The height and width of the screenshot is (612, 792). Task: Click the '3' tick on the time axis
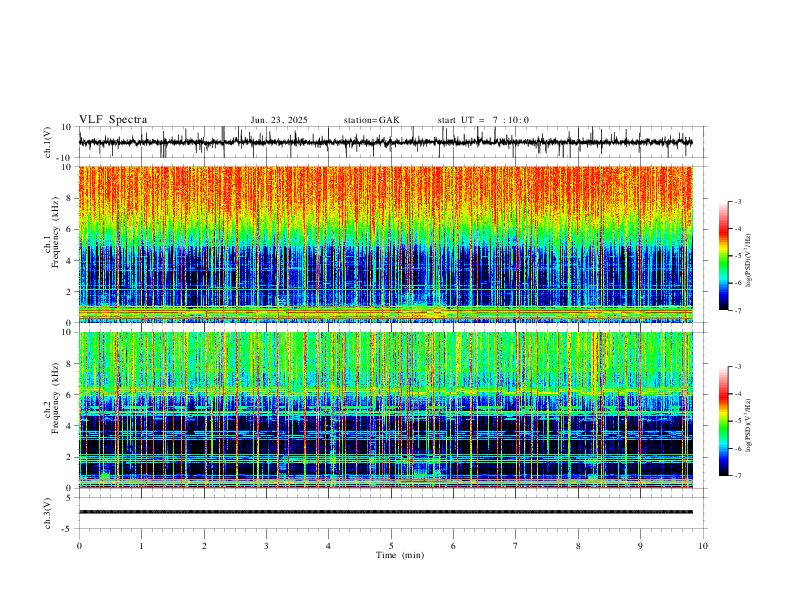266,546
